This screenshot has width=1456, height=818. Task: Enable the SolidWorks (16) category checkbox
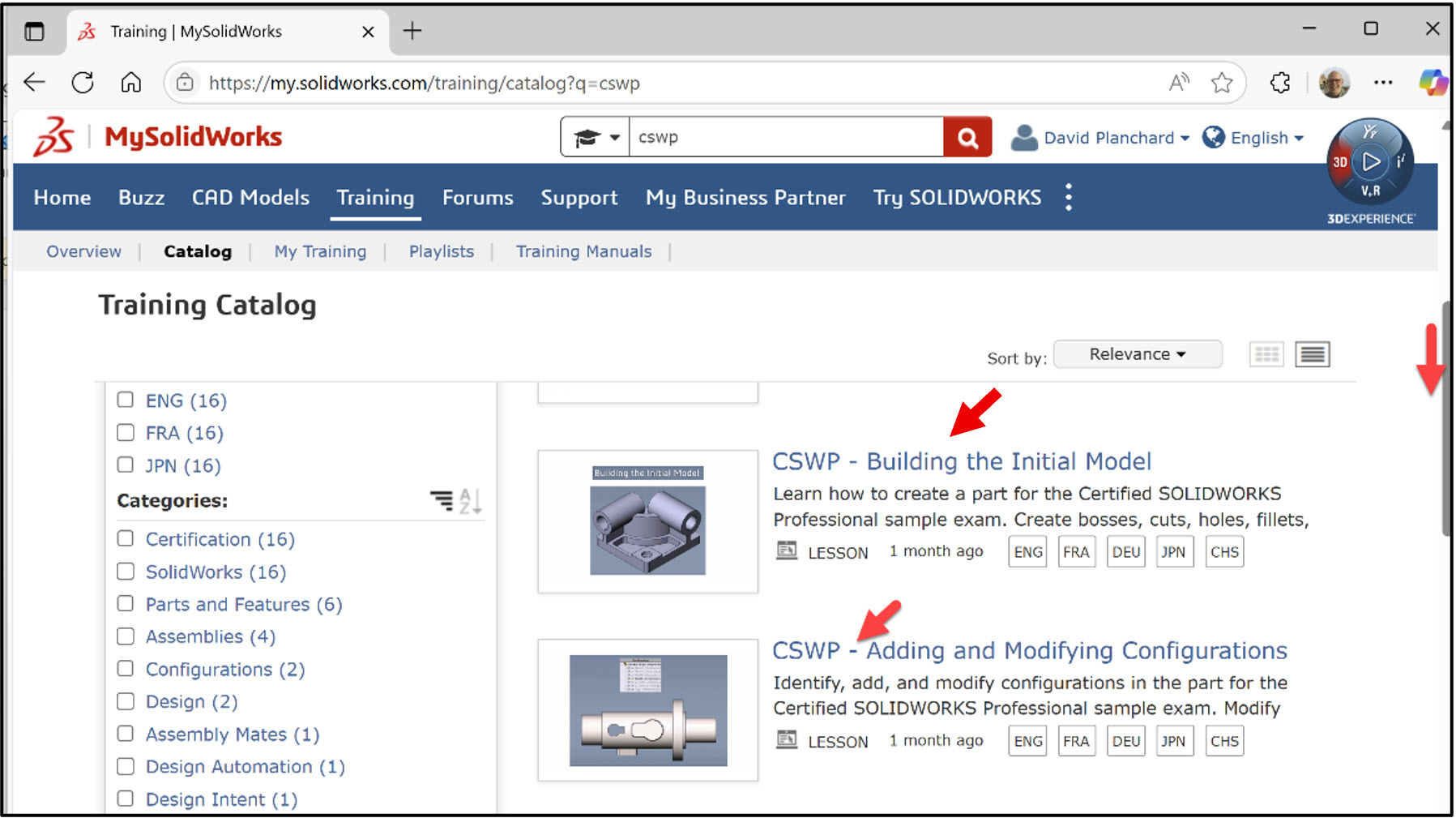[126, 572]
